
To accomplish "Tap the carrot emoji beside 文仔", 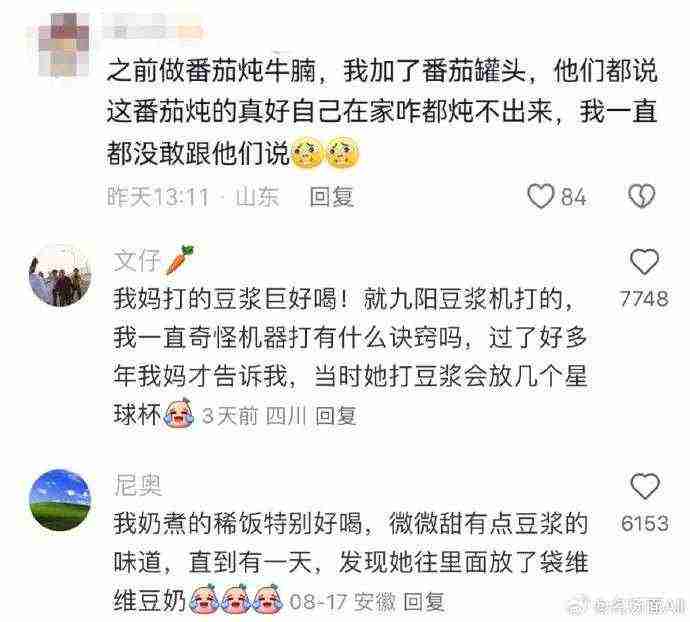I will pyautogui.click(x=180, y=260).
